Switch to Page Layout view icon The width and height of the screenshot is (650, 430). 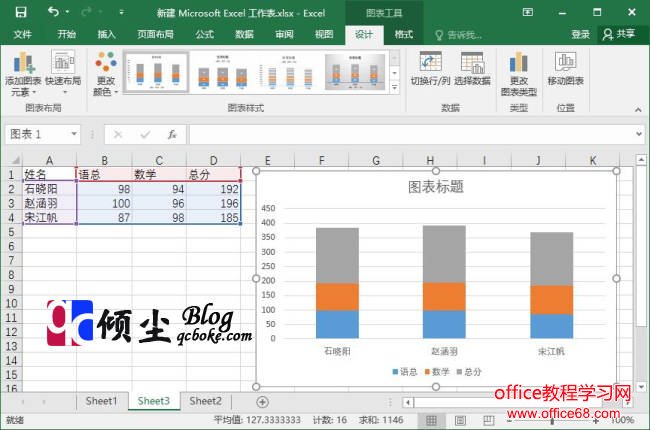[460, 420]
